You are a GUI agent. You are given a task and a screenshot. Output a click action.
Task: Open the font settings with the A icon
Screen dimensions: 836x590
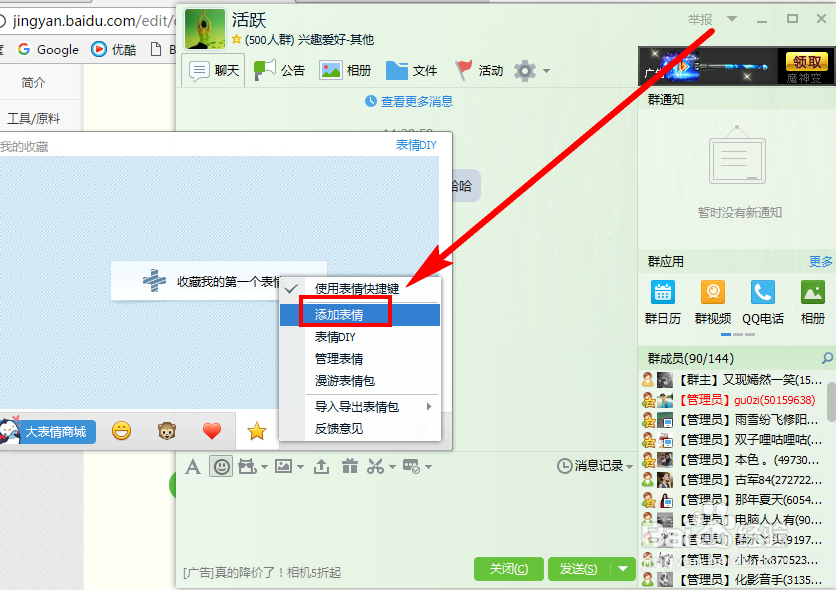(193, 466)
